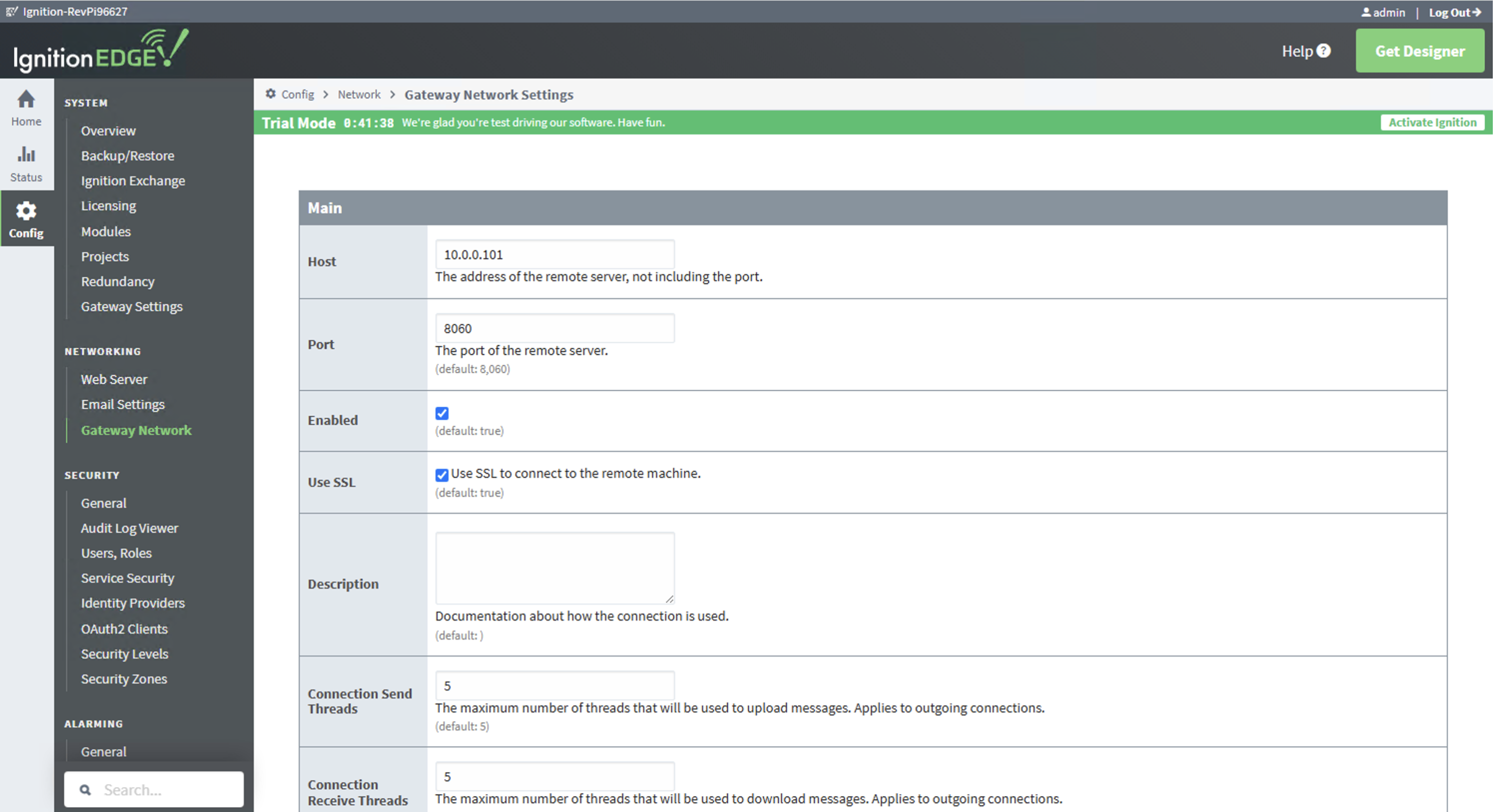Click the Home house icon
1493x812 pixels.
pyautogui.click(x=26, y=99)
